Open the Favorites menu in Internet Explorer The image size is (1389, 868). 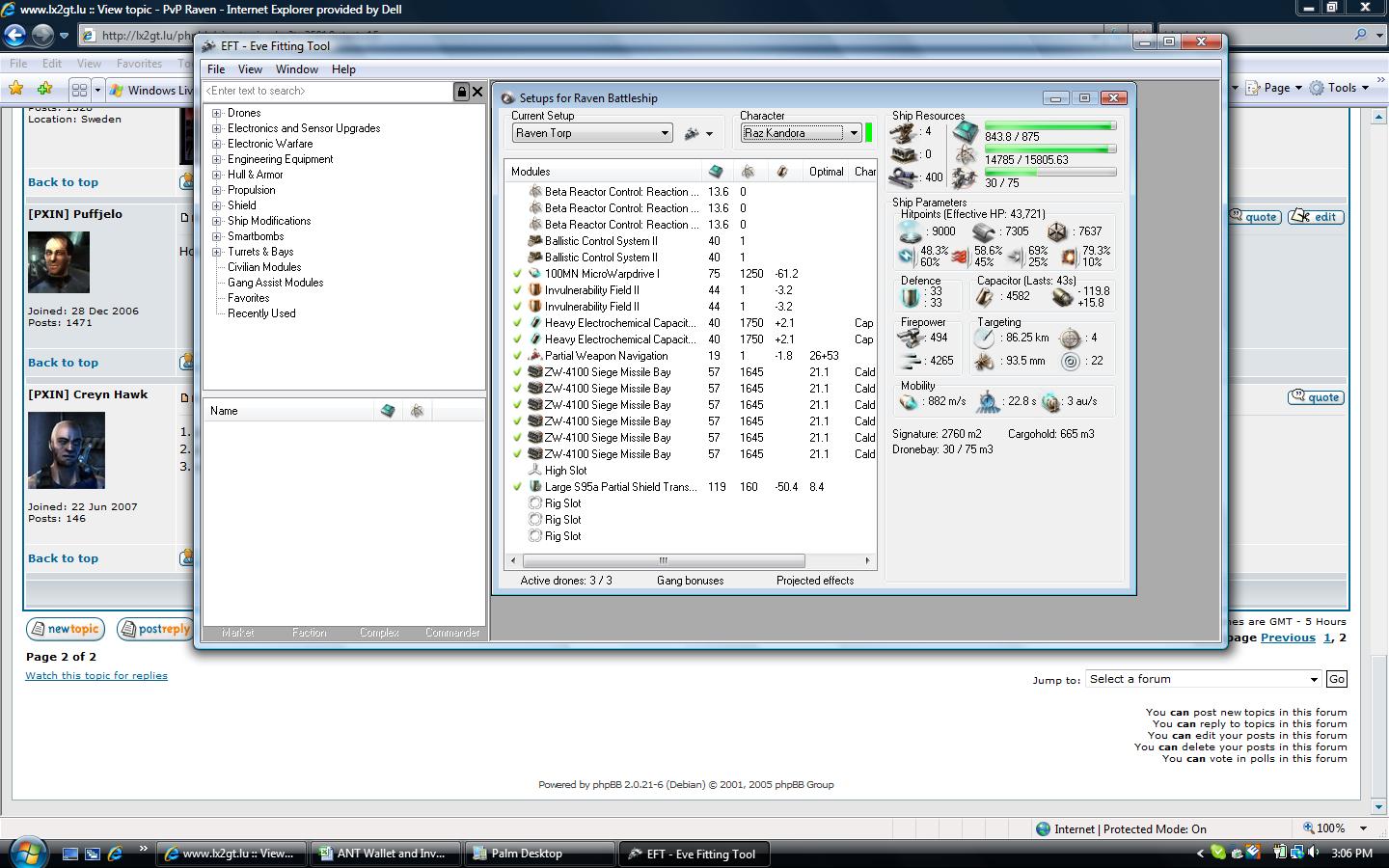point(139,64)
